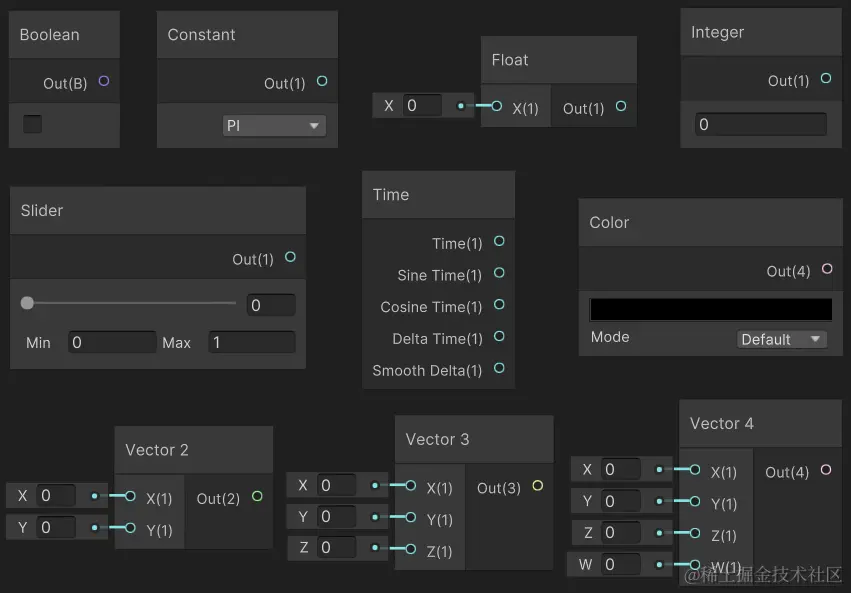Click Vector 2 X value field
This screenshot has width=851, height=593.
tap(56, 495)
